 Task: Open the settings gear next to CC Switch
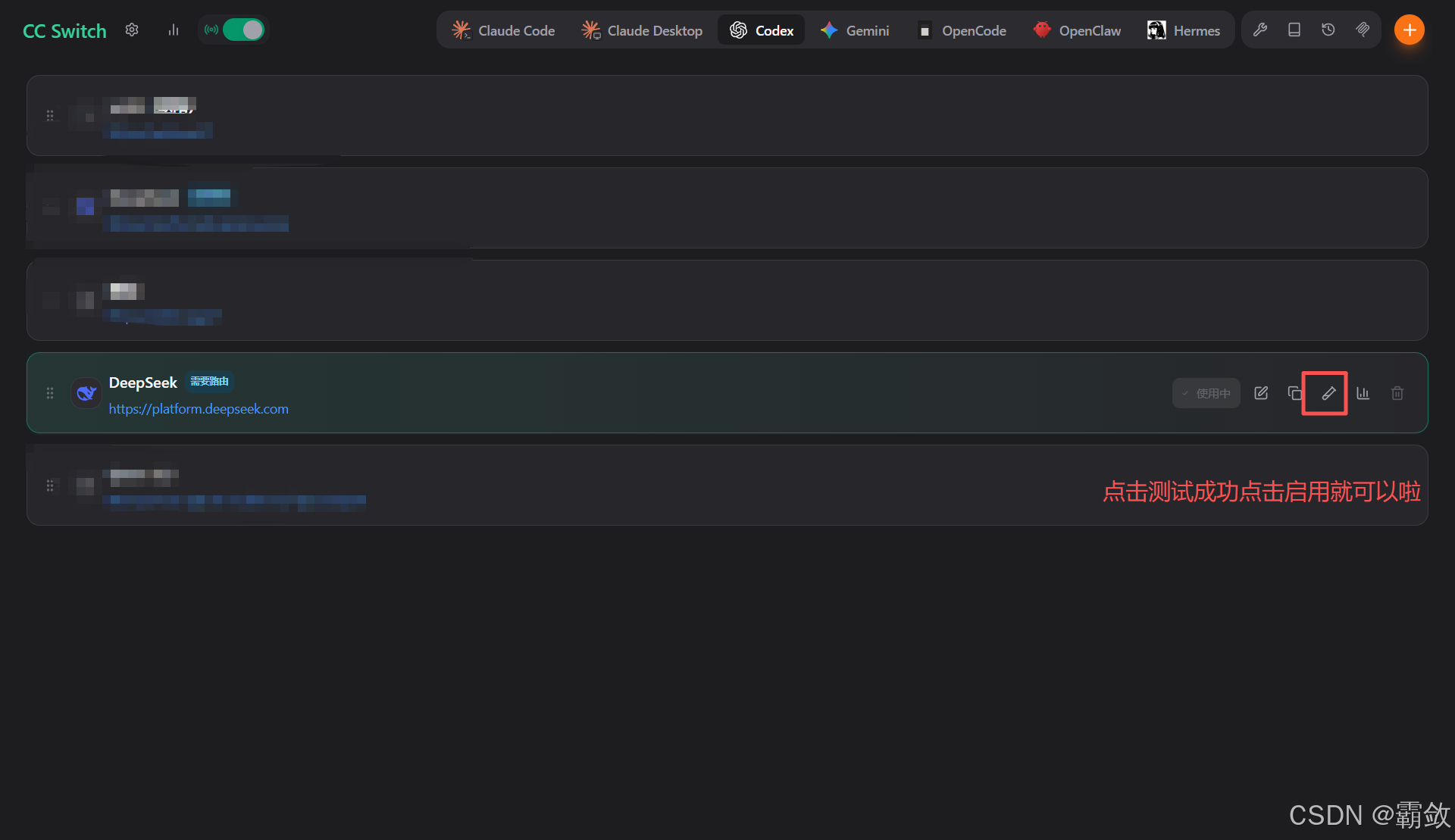pyautogui.click(x=132, y=30)
